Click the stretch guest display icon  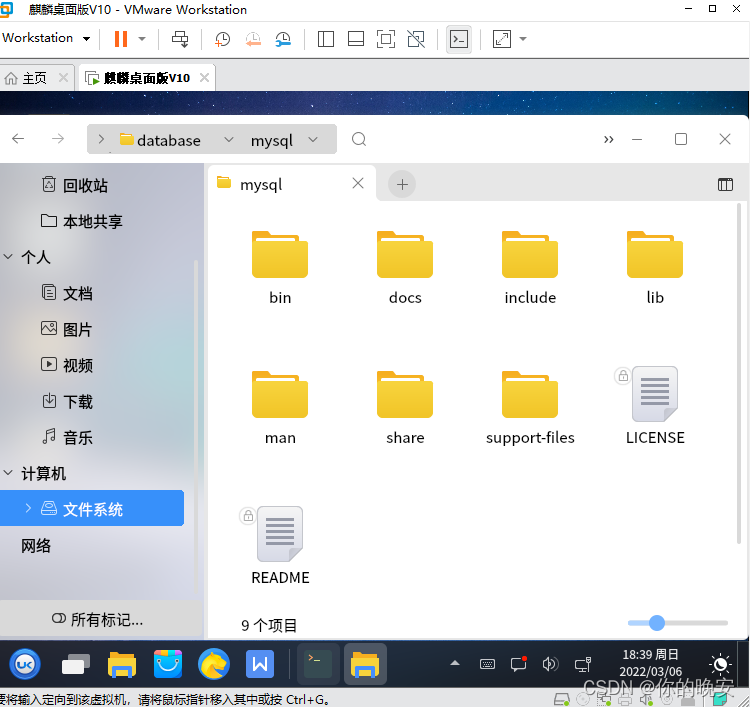[502, 39]
